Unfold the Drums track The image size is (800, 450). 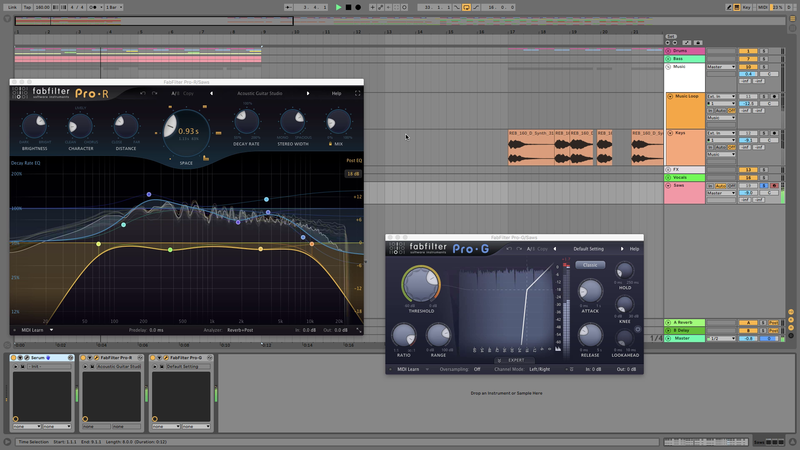tap(668, 51)
